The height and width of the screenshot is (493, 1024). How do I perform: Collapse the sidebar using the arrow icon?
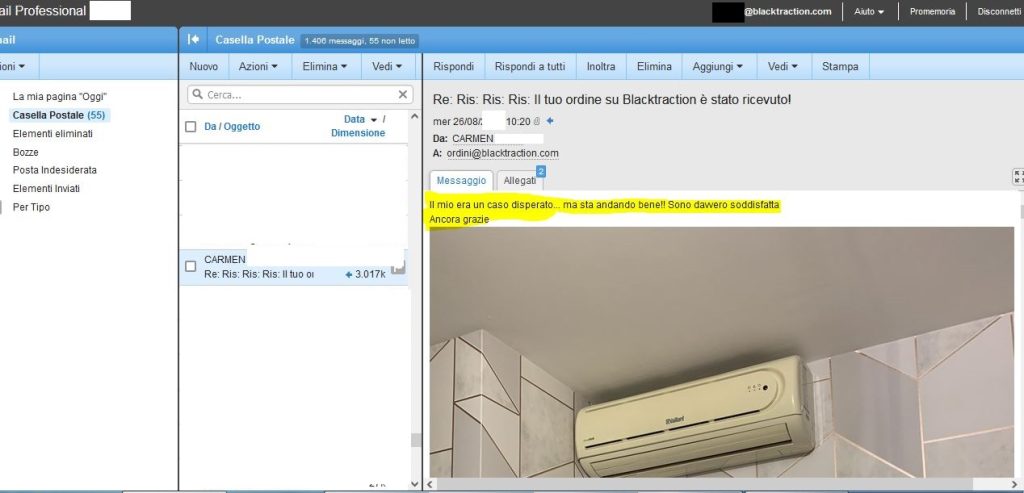[x=193, y=40]
